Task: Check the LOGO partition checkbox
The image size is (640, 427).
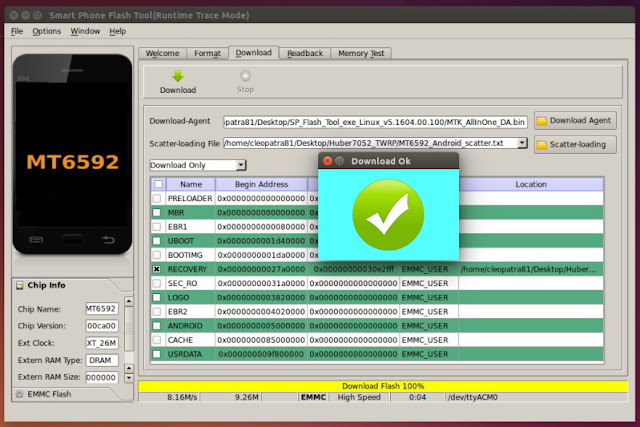Action: click(157, 298)
